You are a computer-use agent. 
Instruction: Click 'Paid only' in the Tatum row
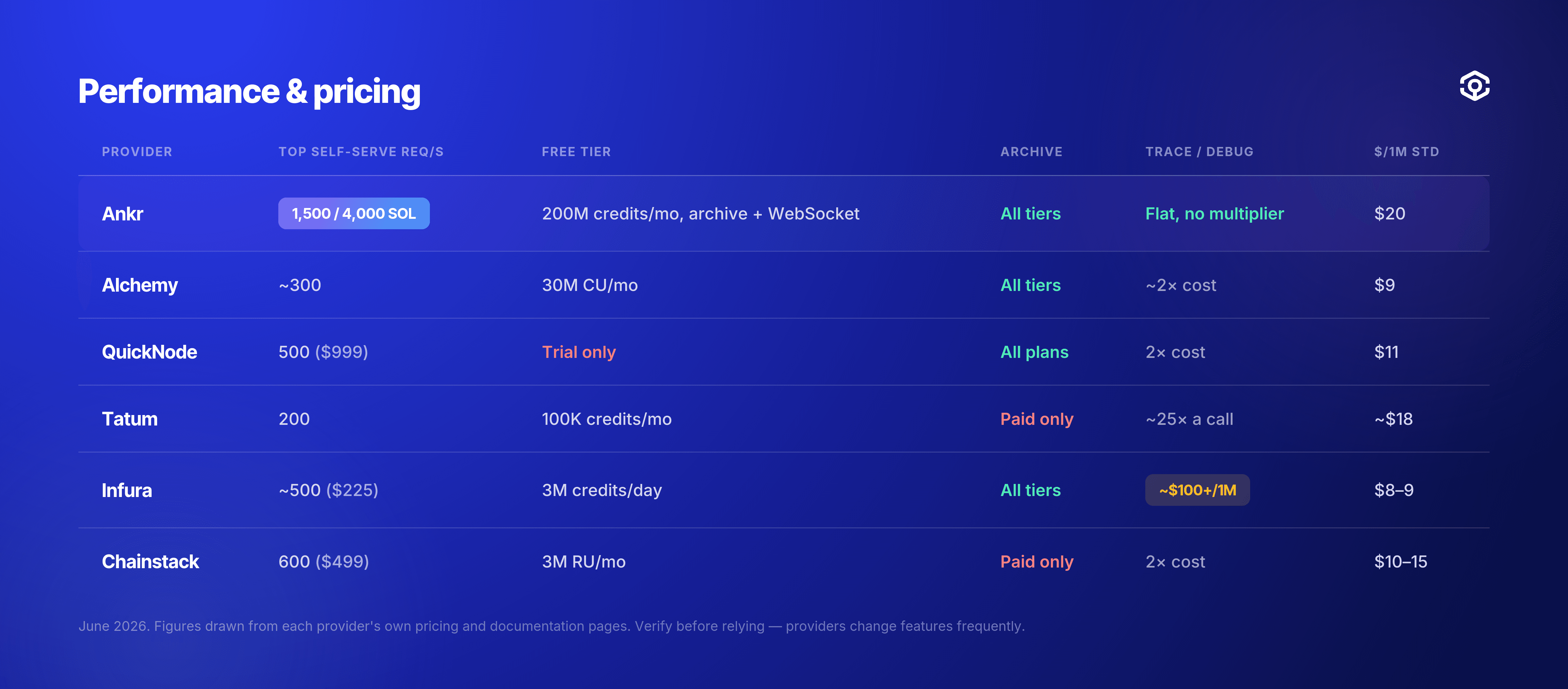1037,419
